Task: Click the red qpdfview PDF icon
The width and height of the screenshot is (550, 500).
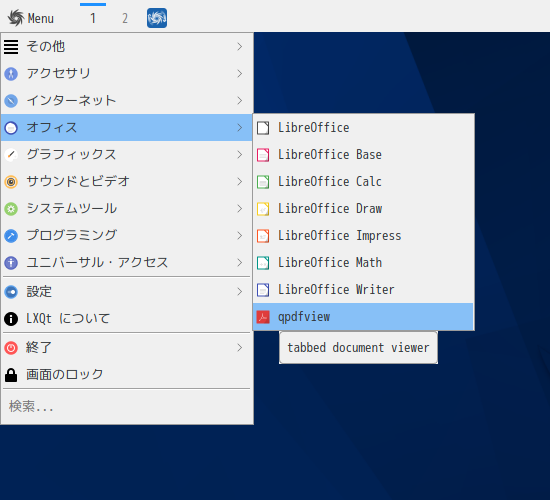Action: pyautogui.click(x=263, y=317)
